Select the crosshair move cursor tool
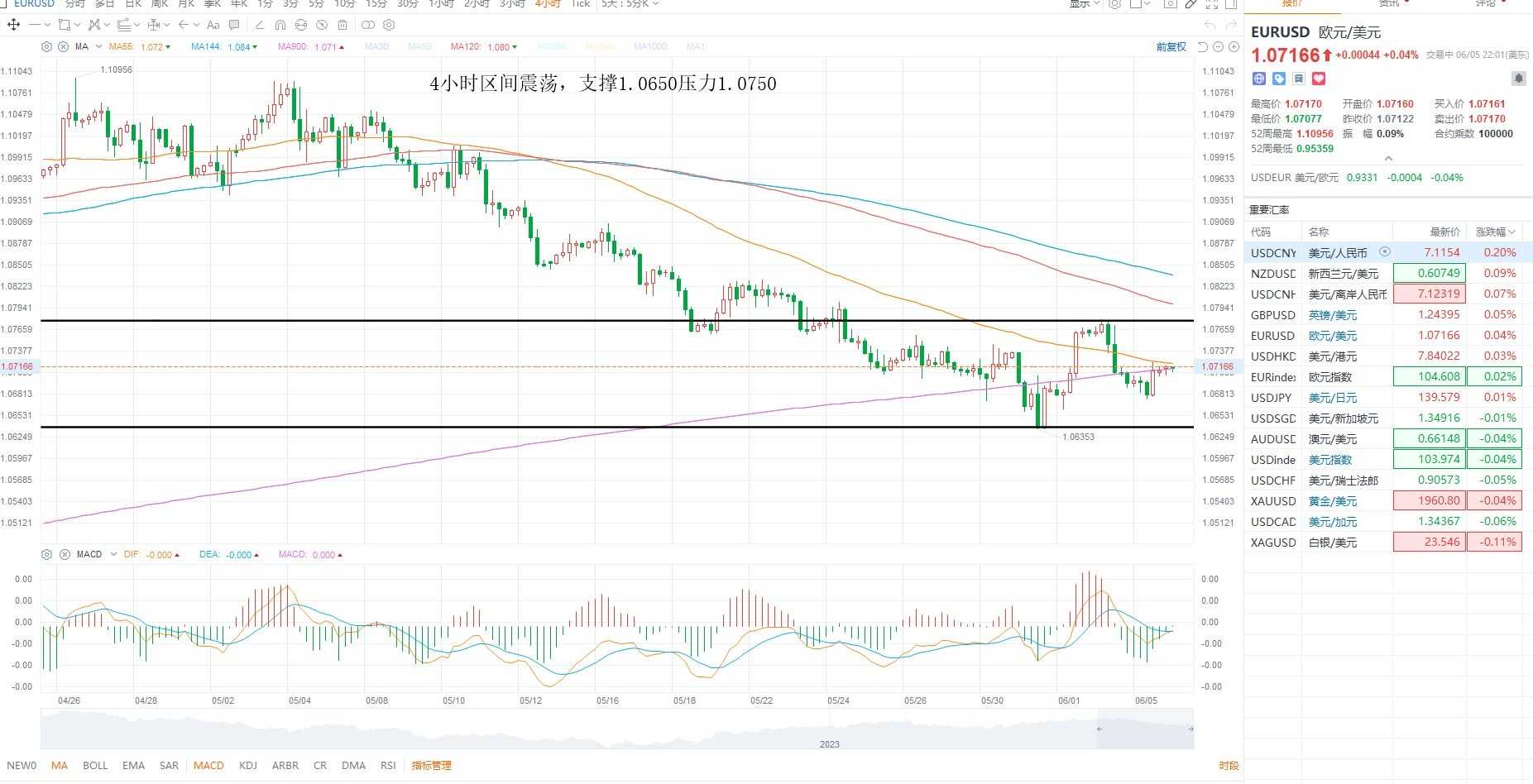The image size is (1533, 784). tap(13, 25)
